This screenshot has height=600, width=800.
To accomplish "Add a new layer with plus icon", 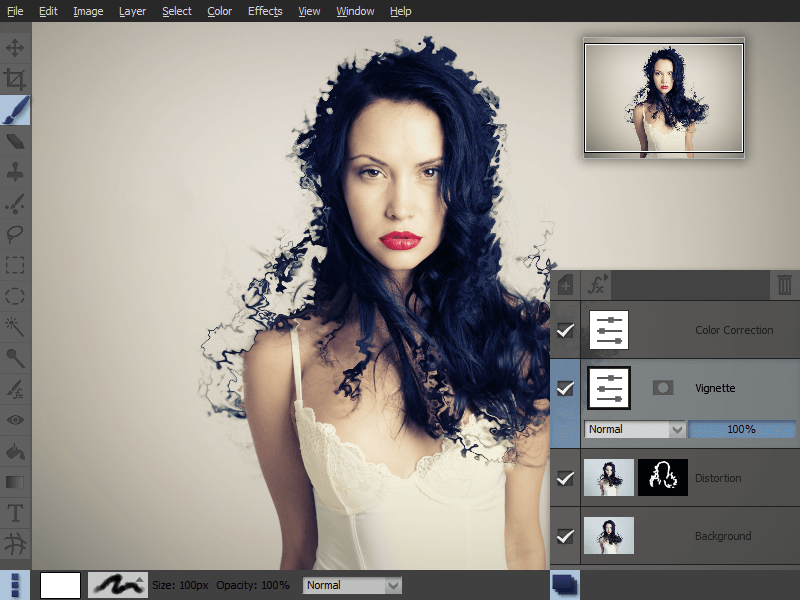I will pyautogui.click(x=566, y=286).
